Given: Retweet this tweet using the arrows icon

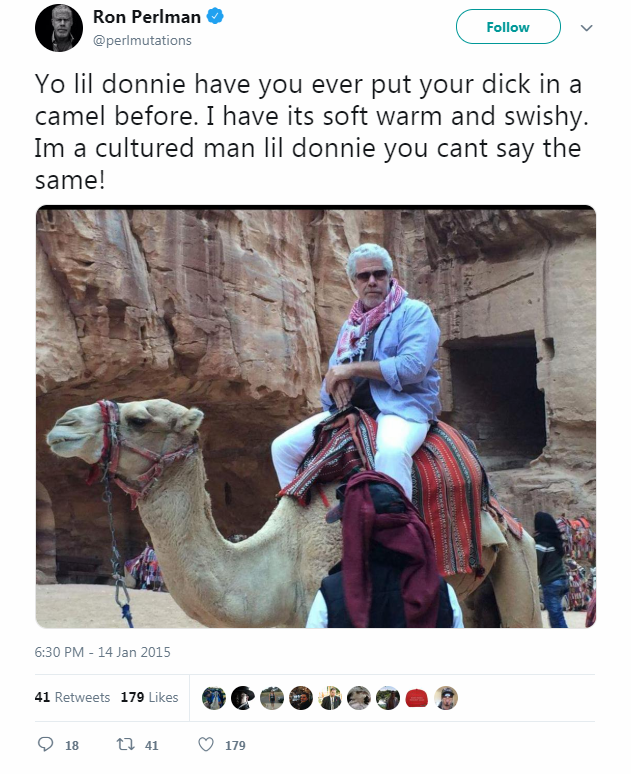Looking at the screenshot, I should click(x=127, y=745).
